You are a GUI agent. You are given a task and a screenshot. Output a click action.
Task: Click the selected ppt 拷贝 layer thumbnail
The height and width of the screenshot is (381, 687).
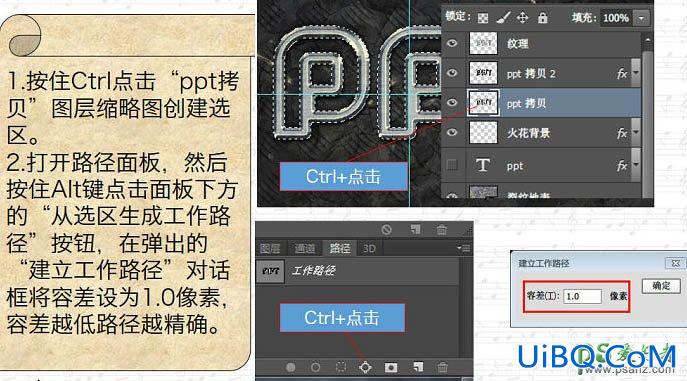(483, 102)
